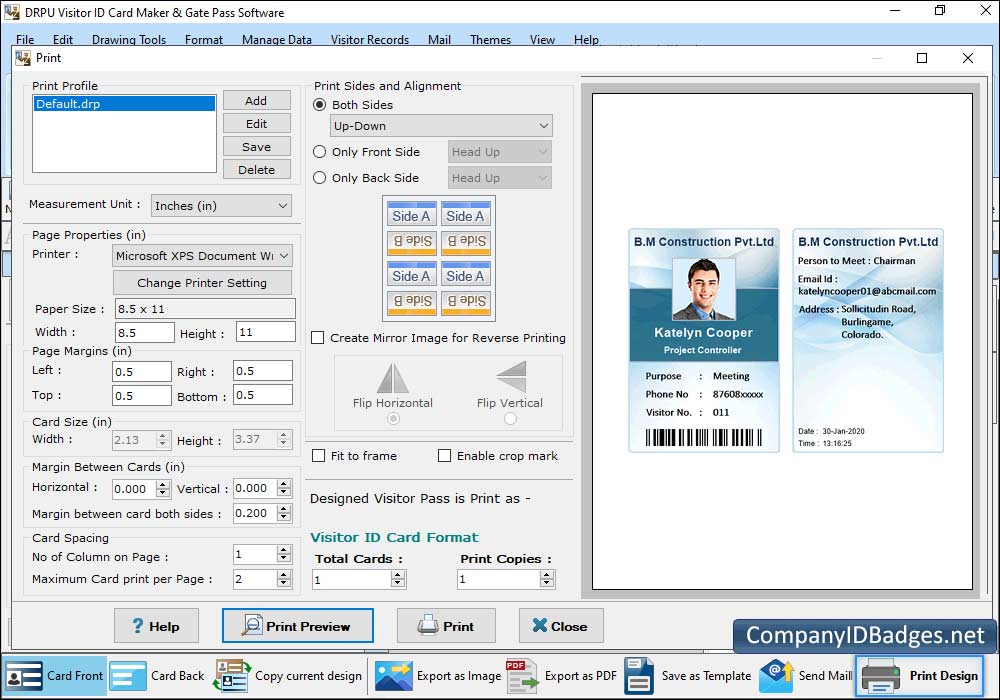Image resolution: width=1000 pixels, height=700 pixels.
Task: Click the back ID card preview thumbnail
Action: [868, 340]
